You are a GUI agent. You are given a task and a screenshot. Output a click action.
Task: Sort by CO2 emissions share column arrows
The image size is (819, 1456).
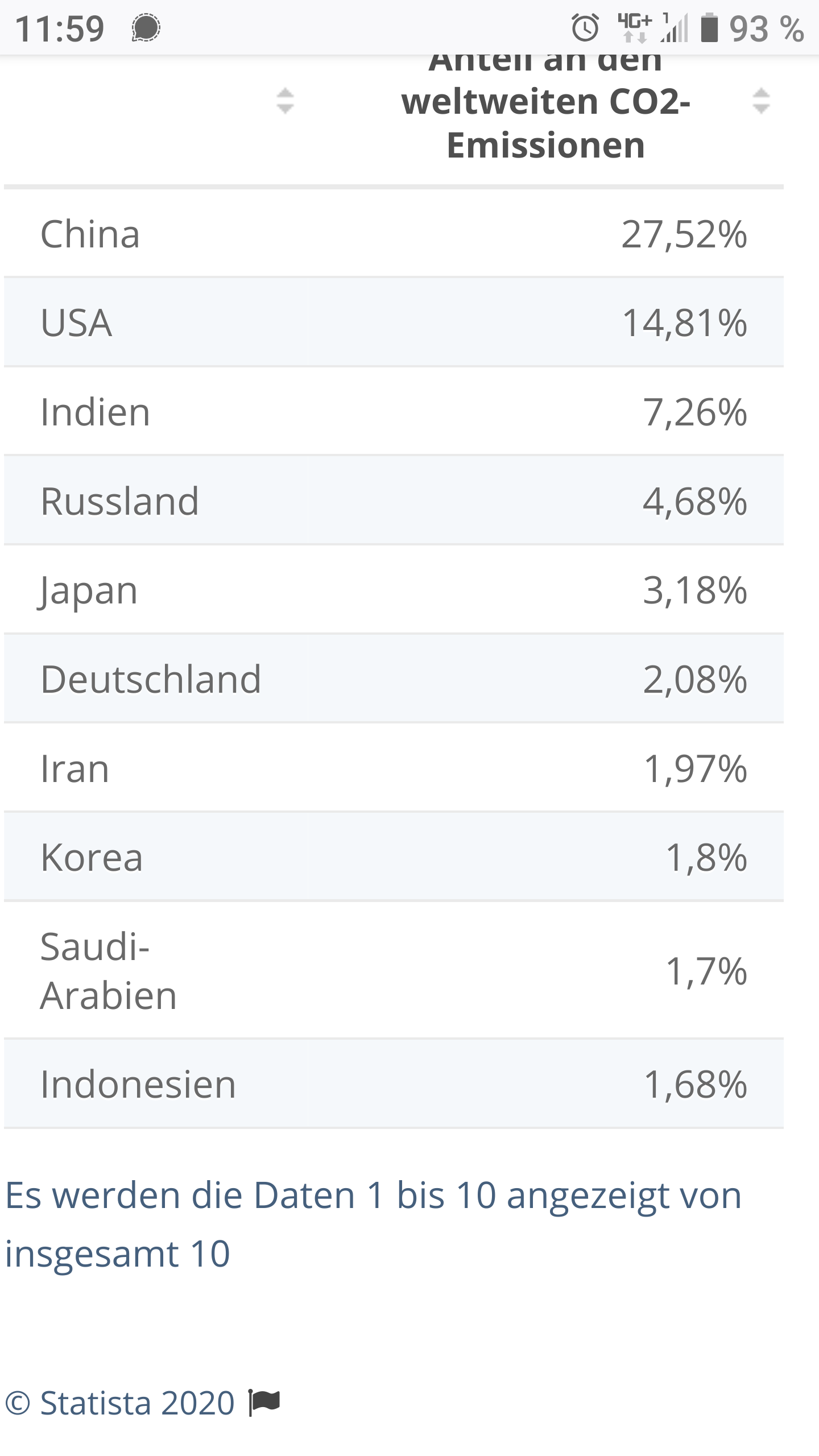click(x=761, y=101)
